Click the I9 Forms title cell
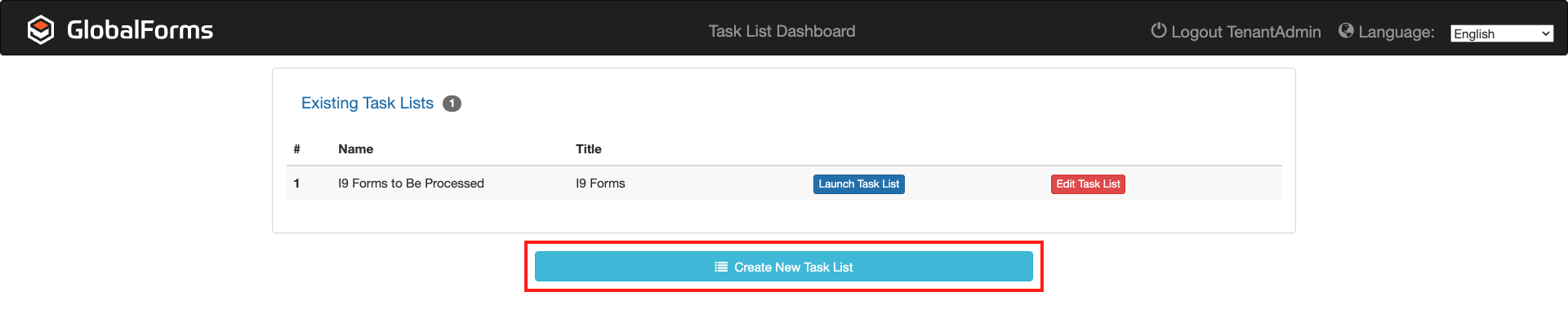1568x314 pixels. pyautogui.click(x=600, y=184)
